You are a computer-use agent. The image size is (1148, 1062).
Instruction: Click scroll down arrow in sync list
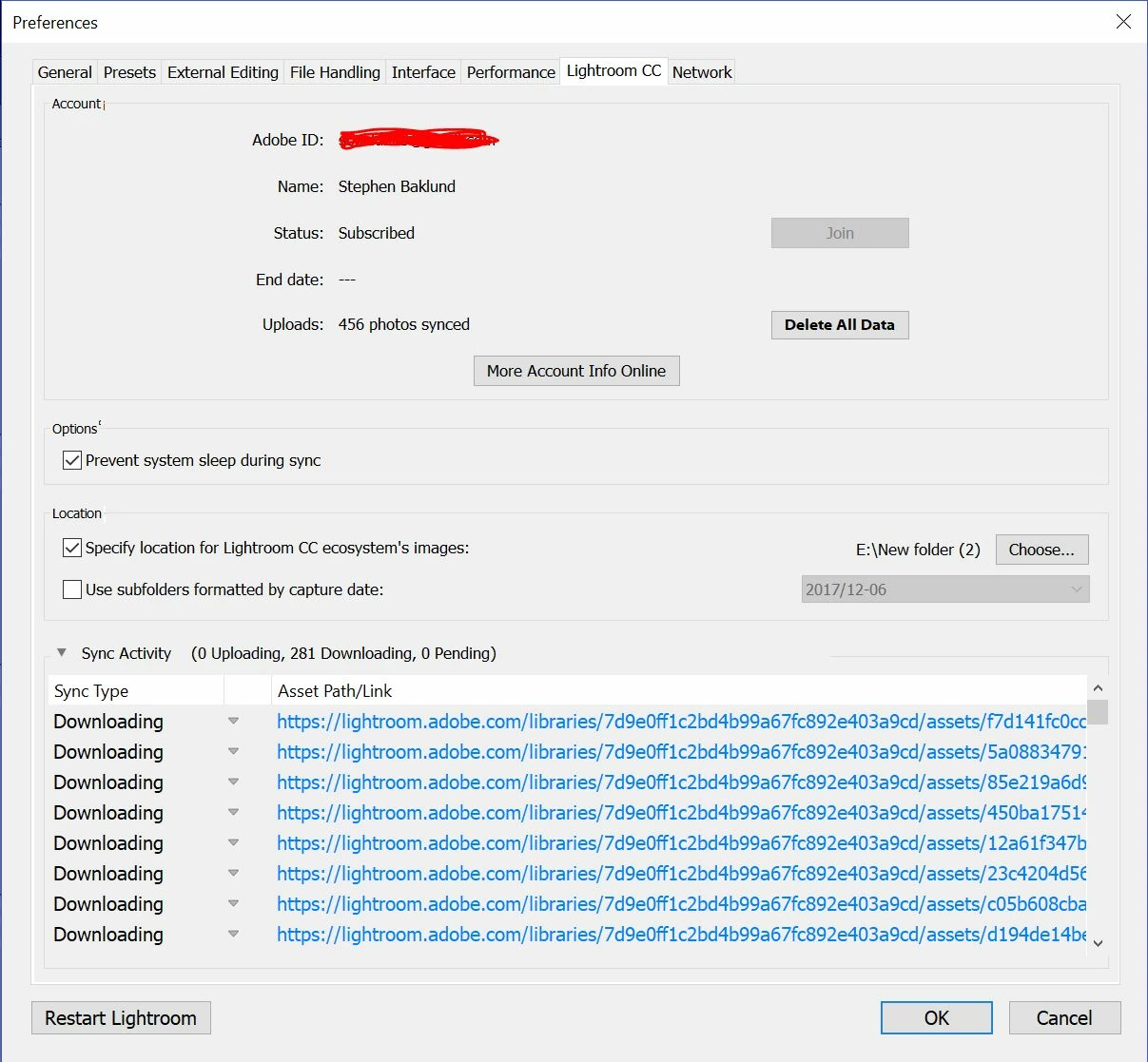(x=1098, y=943)
